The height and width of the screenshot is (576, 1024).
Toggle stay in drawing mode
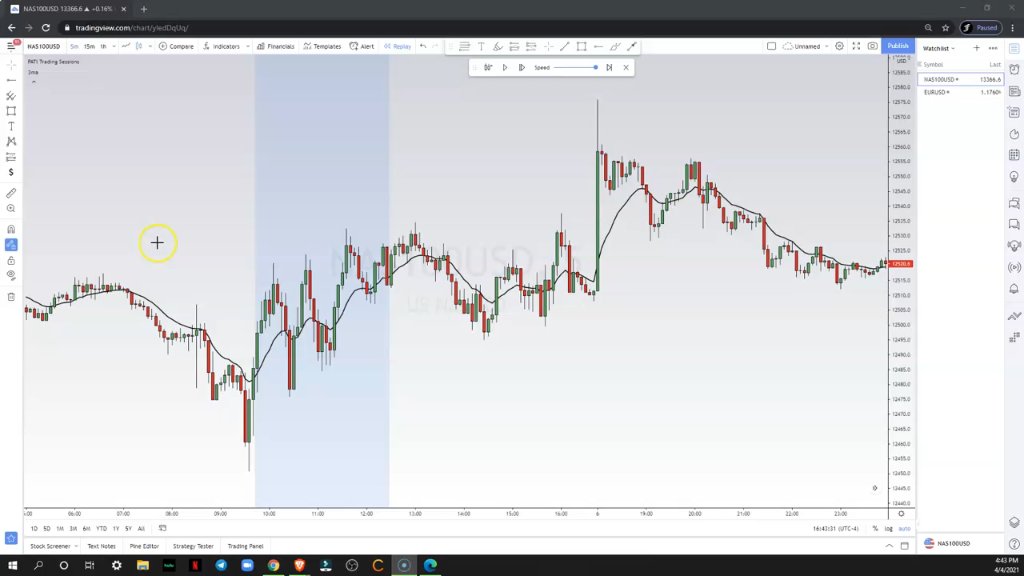(x=11, y=245)
